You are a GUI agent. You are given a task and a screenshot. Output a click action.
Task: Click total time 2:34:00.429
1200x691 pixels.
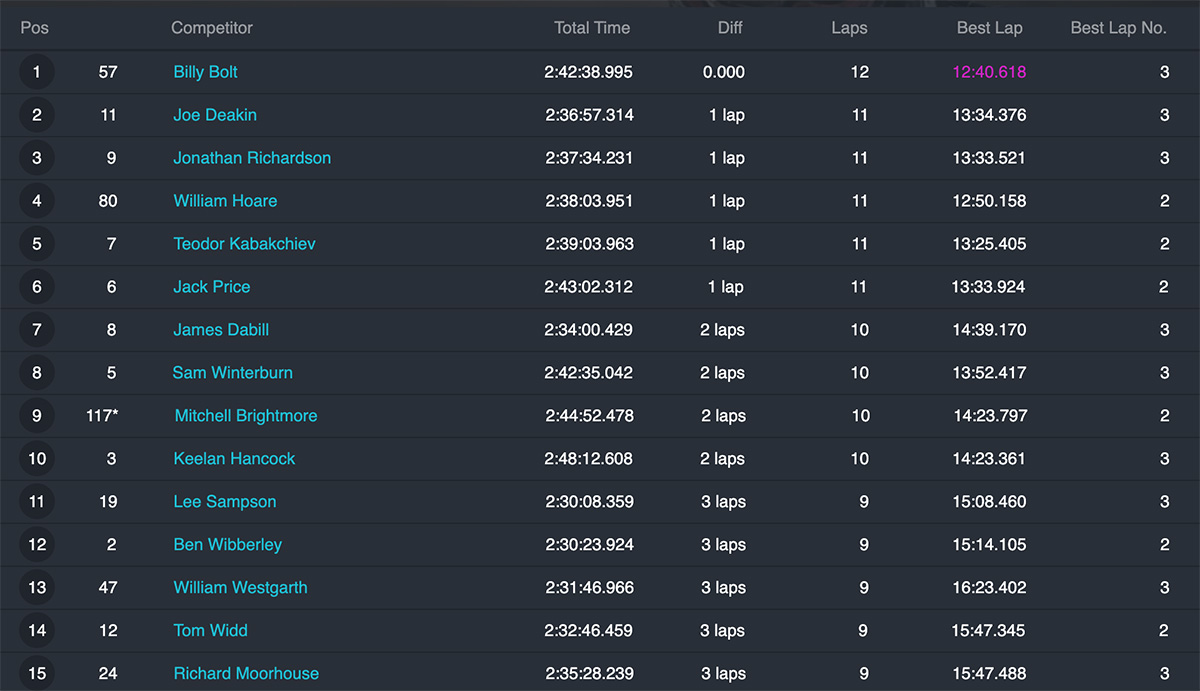[589, 330]
